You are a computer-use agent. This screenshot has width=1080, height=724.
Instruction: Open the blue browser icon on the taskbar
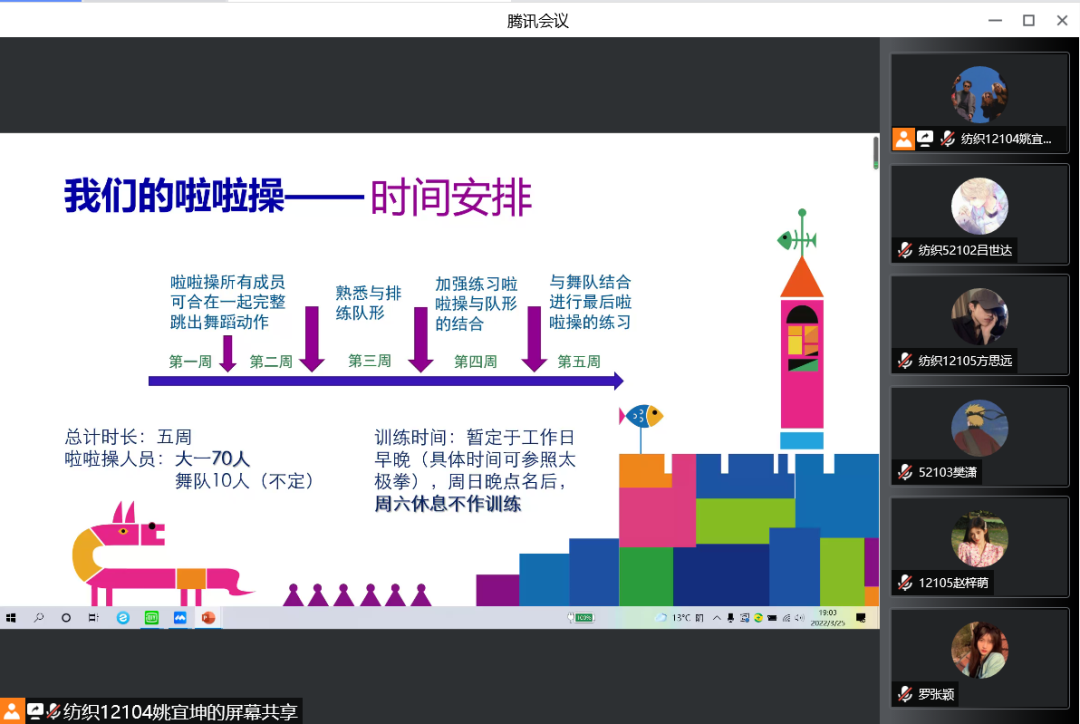tap(123, 618)
